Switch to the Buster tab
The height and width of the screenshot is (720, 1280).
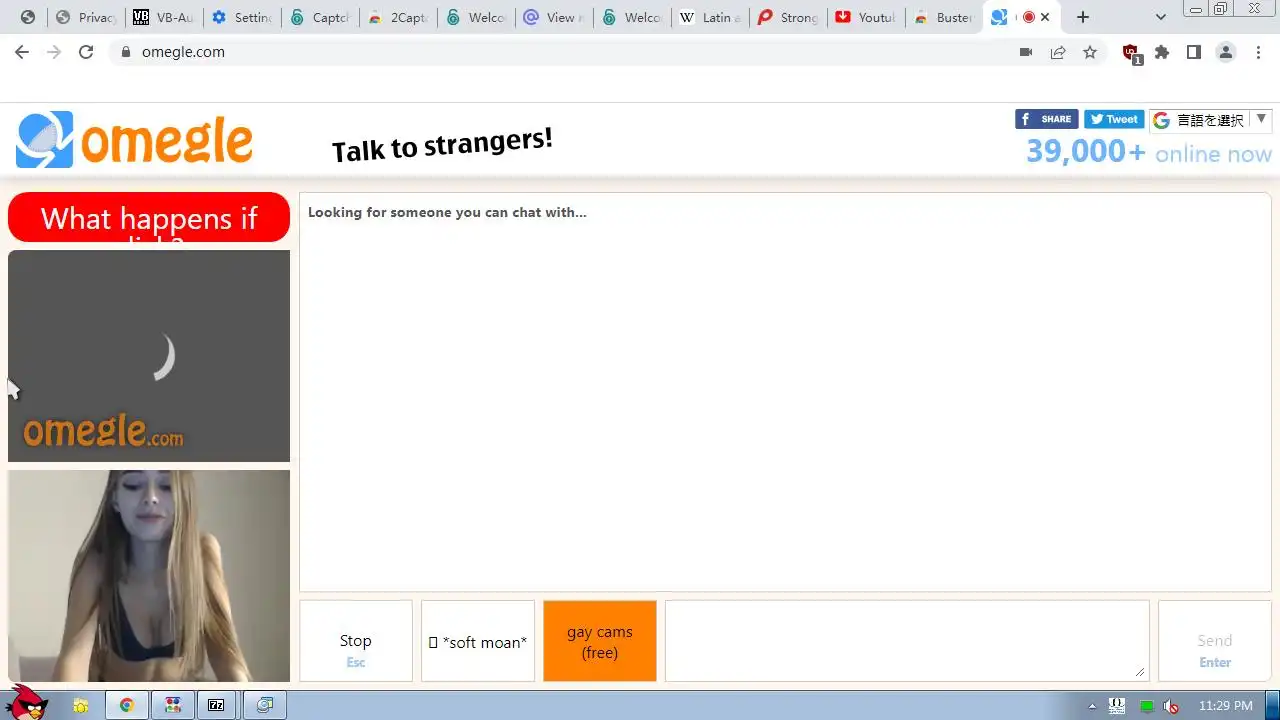click(943, 17)
